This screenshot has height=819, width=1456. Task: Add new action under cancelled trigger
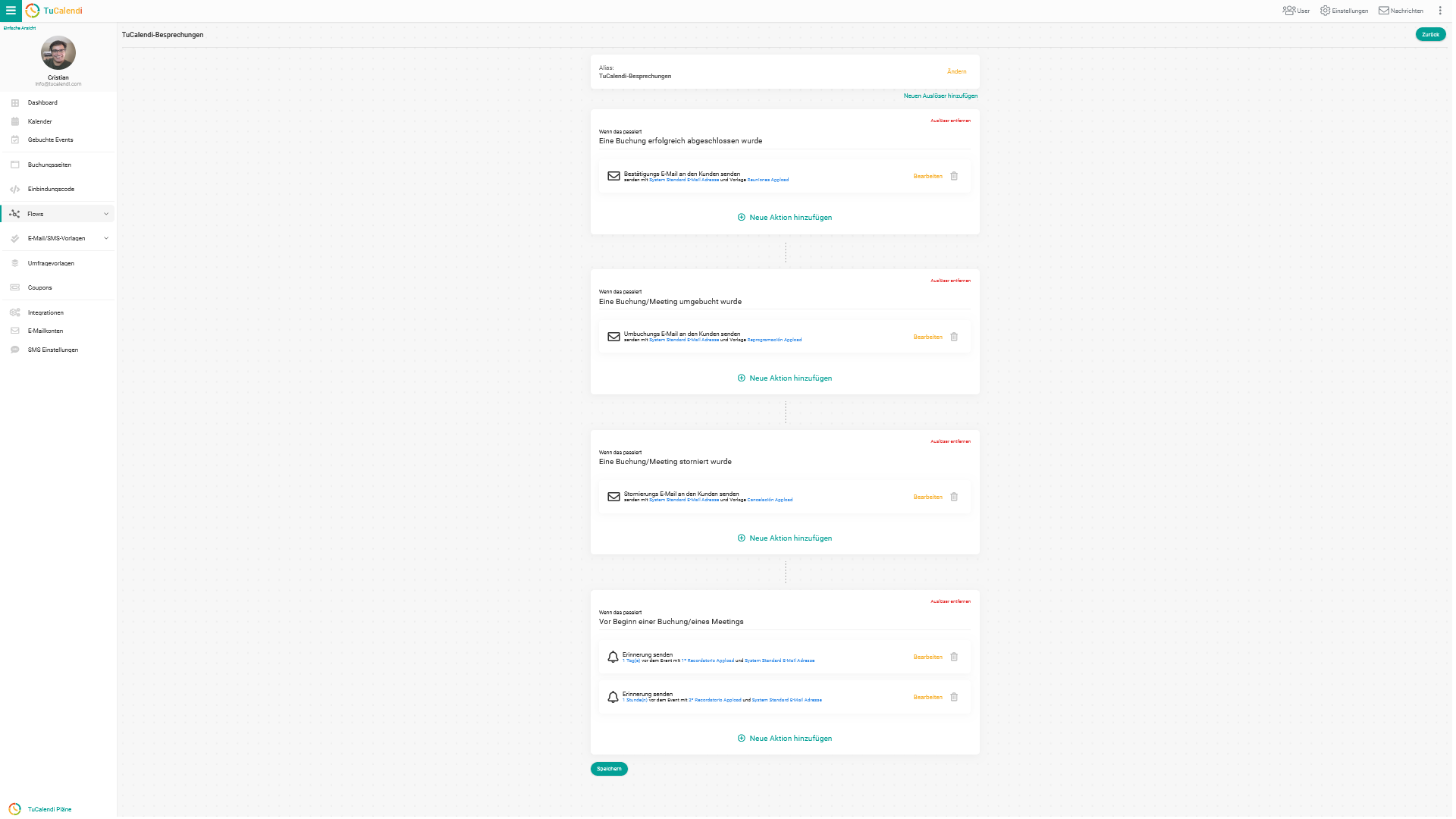coord(785,538)
